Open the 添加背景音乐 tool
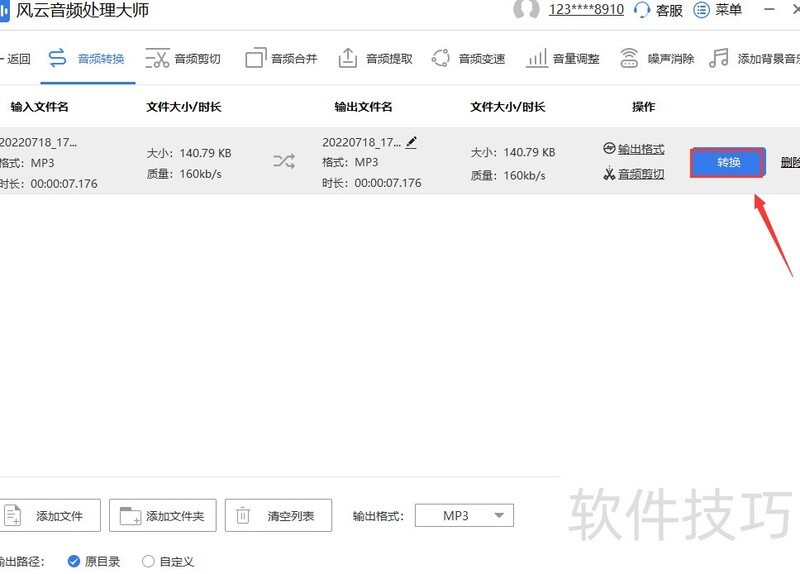The height and width of the screenshot is (574, 800). click(754, 58)
